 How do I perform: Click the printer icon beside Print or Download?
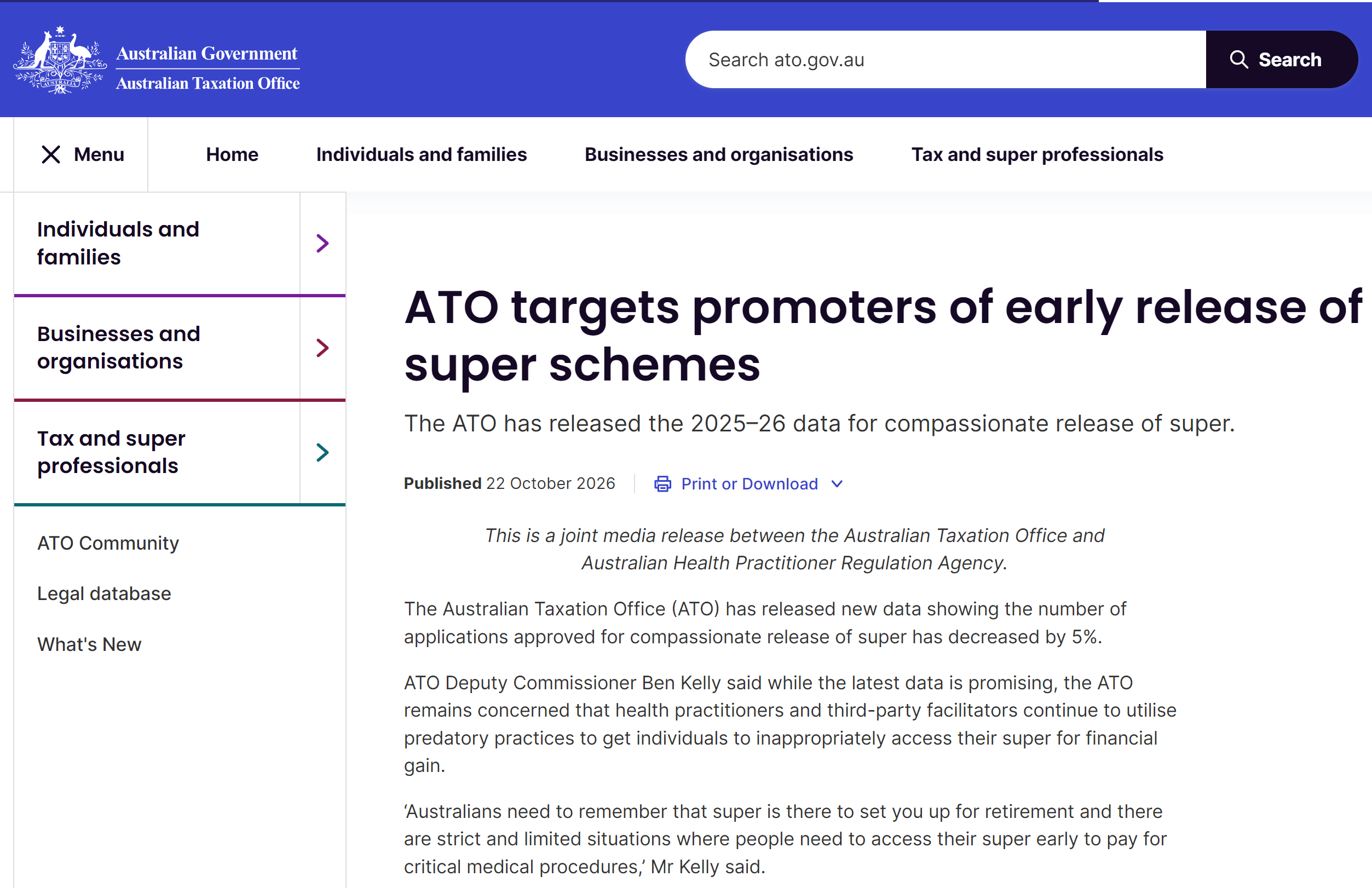(662, 484)
